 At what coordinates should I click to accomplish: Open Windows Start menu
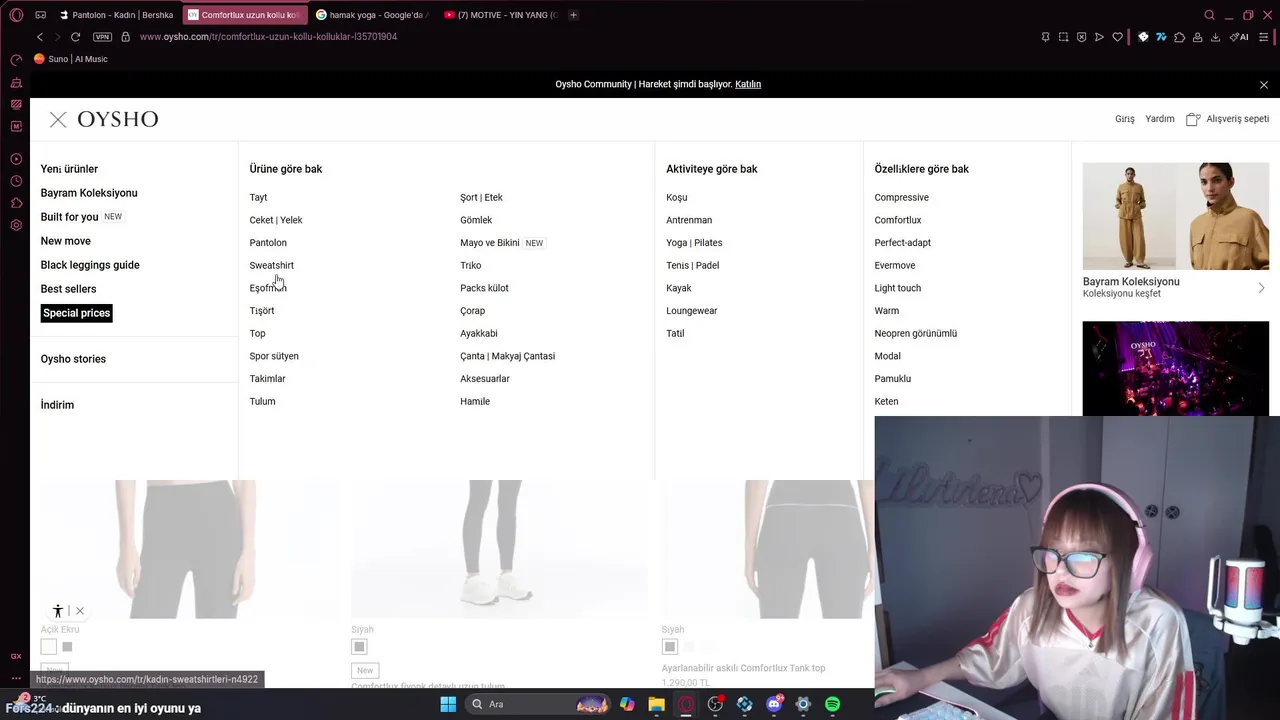click(448, 704)
